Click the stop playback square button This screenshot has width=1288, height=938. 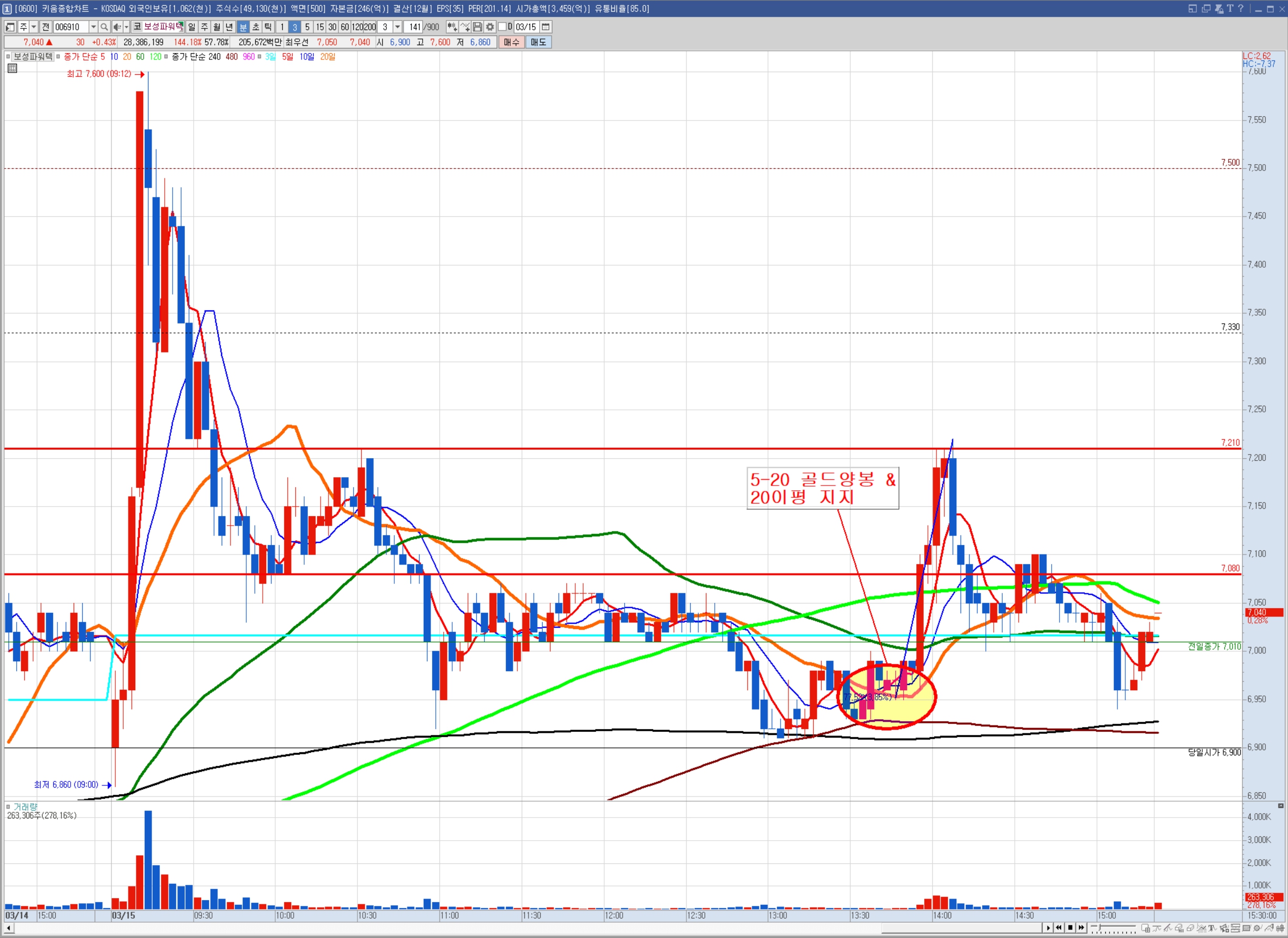point(1071,928)
